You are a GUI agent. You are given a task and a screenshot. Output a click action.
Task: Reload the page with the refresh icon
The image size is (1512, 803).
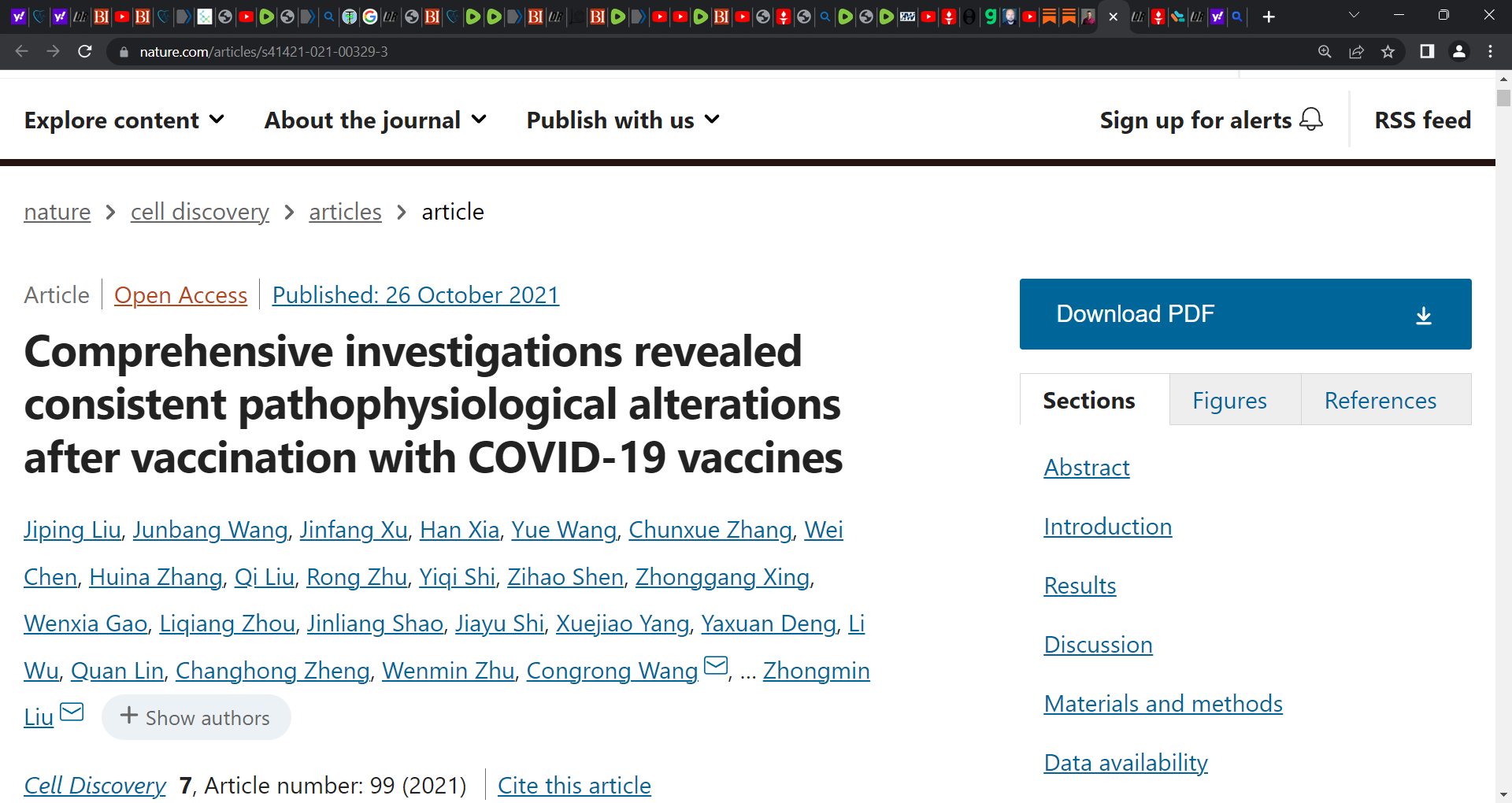click(x=85, y=51)
